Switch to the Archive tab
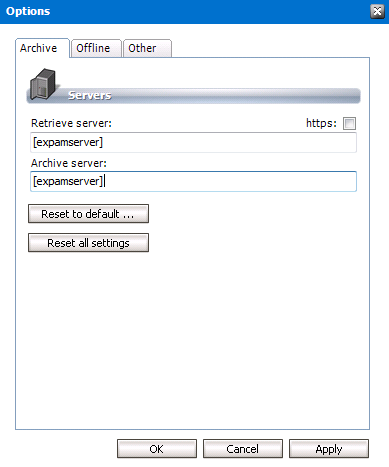The height and width of the screenshot is (467, 389). tap(42, 48)
